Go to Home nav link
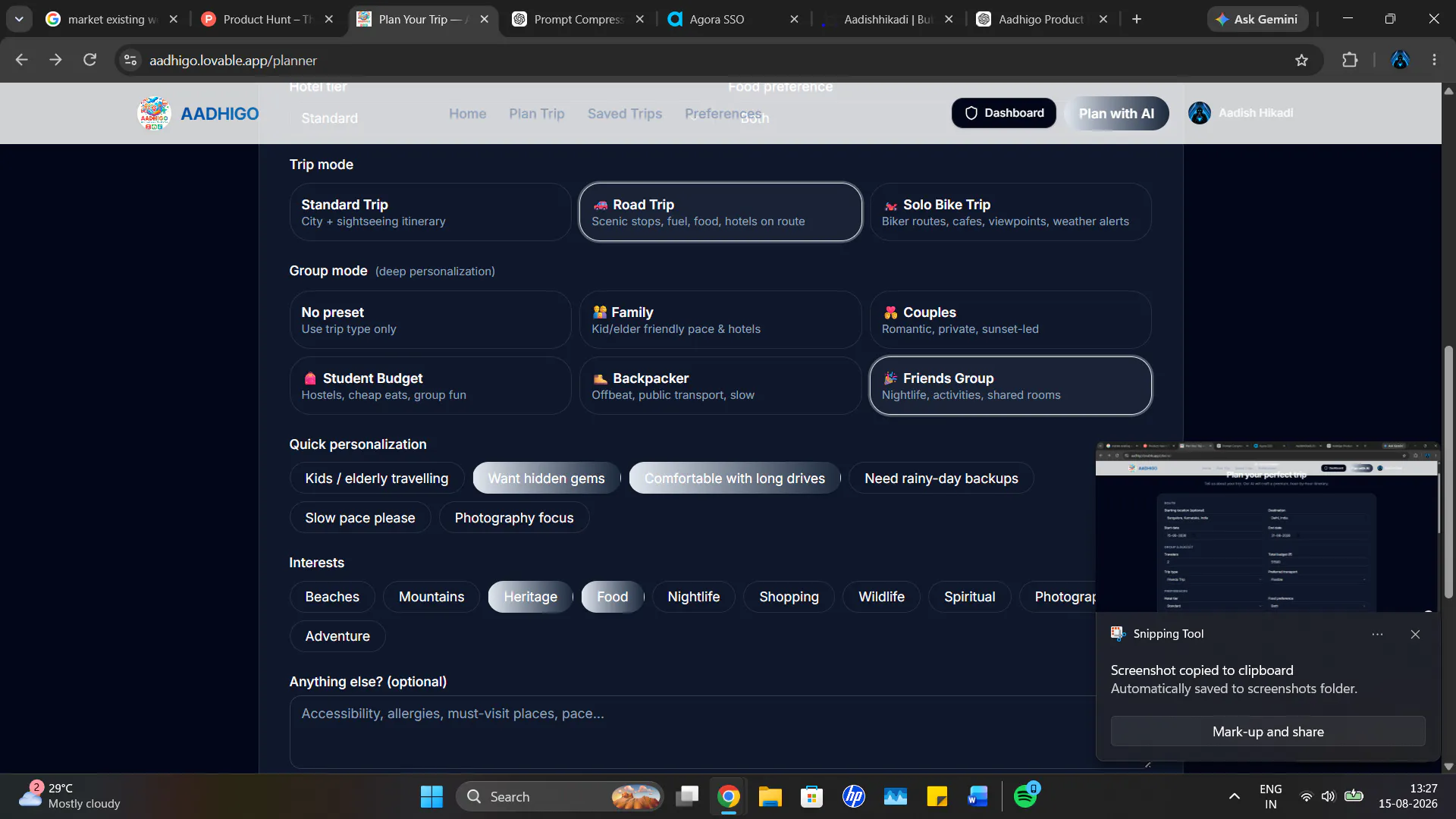This screenshot has width=1456, height=819. click(x=467, y=113)
